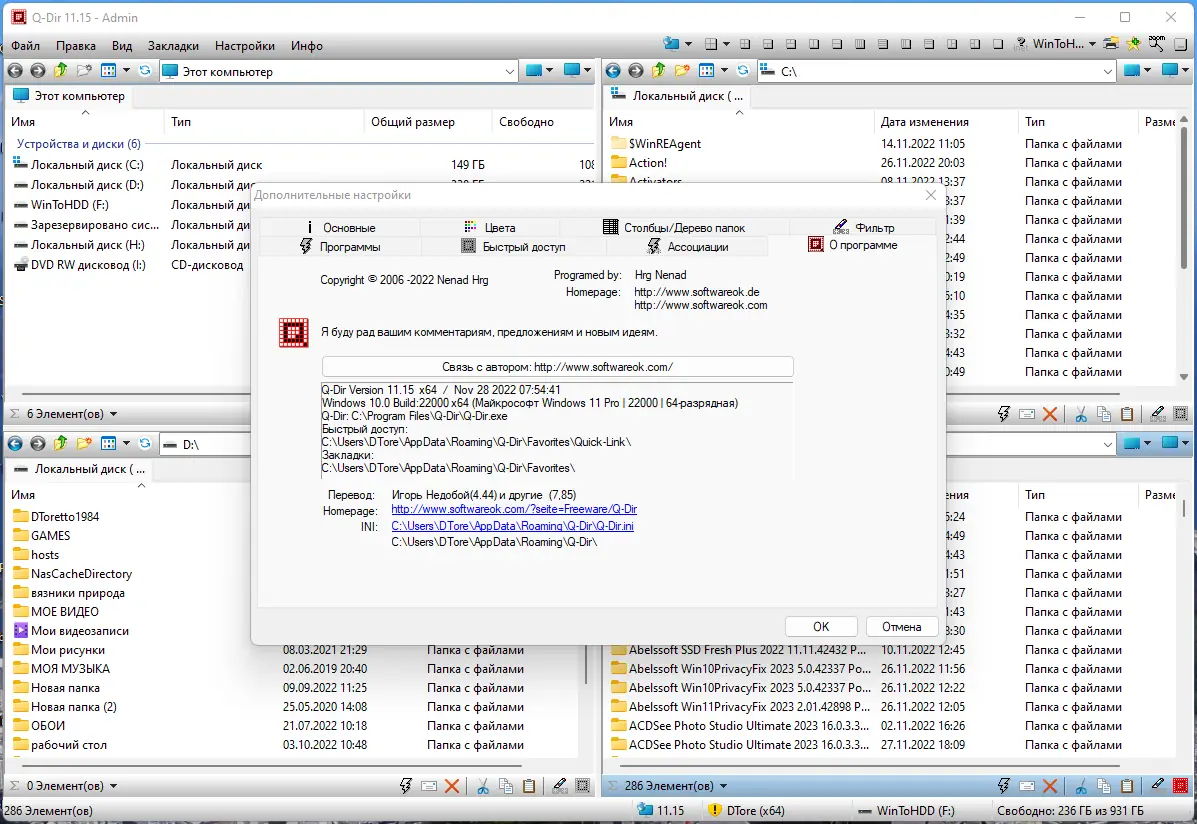The image size is (1197, 824).
Task: Click red X delete in bottom-right pane bar
Action: click(x=1050, y=786)
